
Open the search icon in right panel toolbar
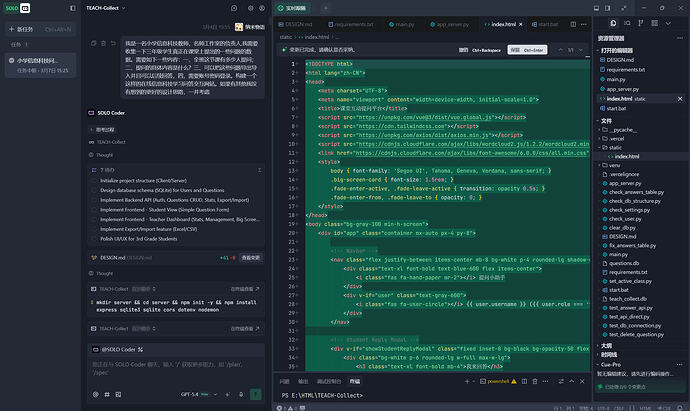(627, 23)
